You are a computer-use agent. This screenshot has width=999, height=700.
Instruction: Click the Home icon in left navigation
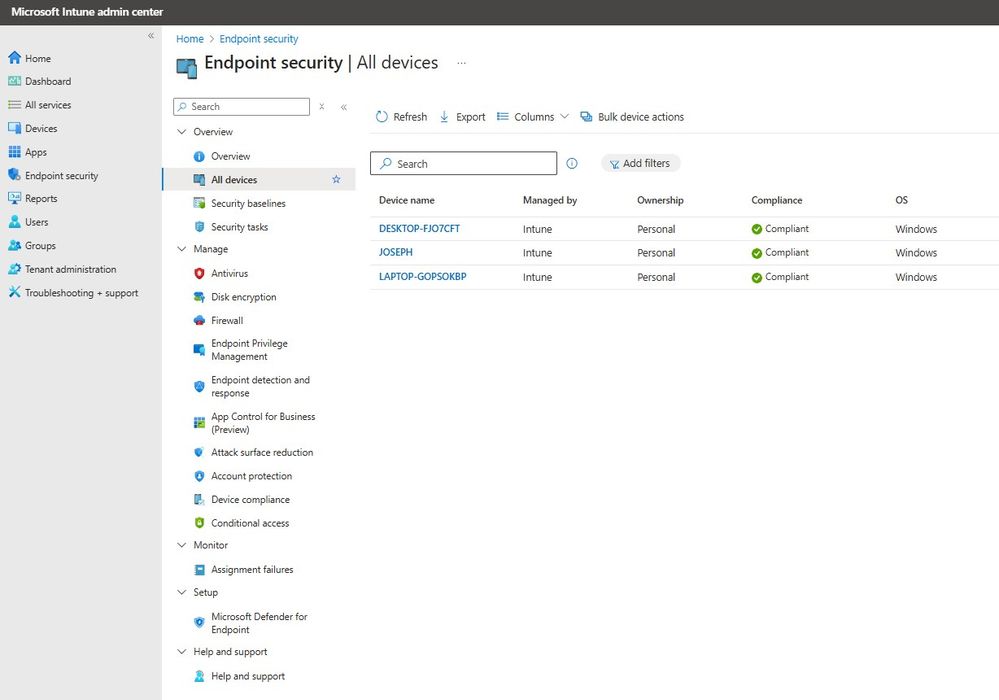tap(14, 58)
